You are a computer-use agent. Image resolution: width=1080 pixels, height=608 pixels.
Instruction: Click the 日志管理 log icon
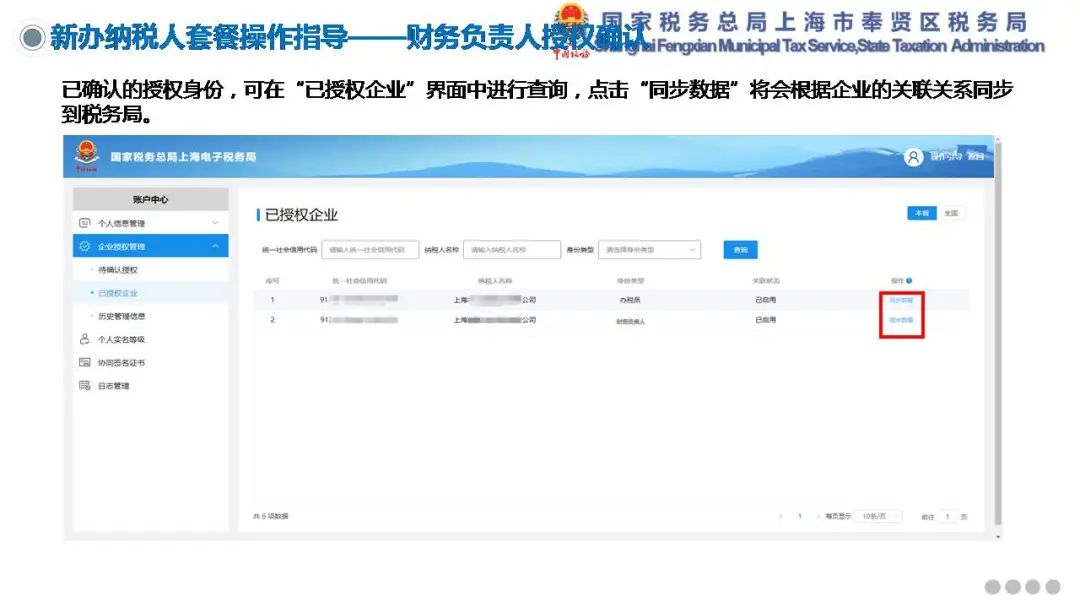pyautogui.click(x=85, y=386)
